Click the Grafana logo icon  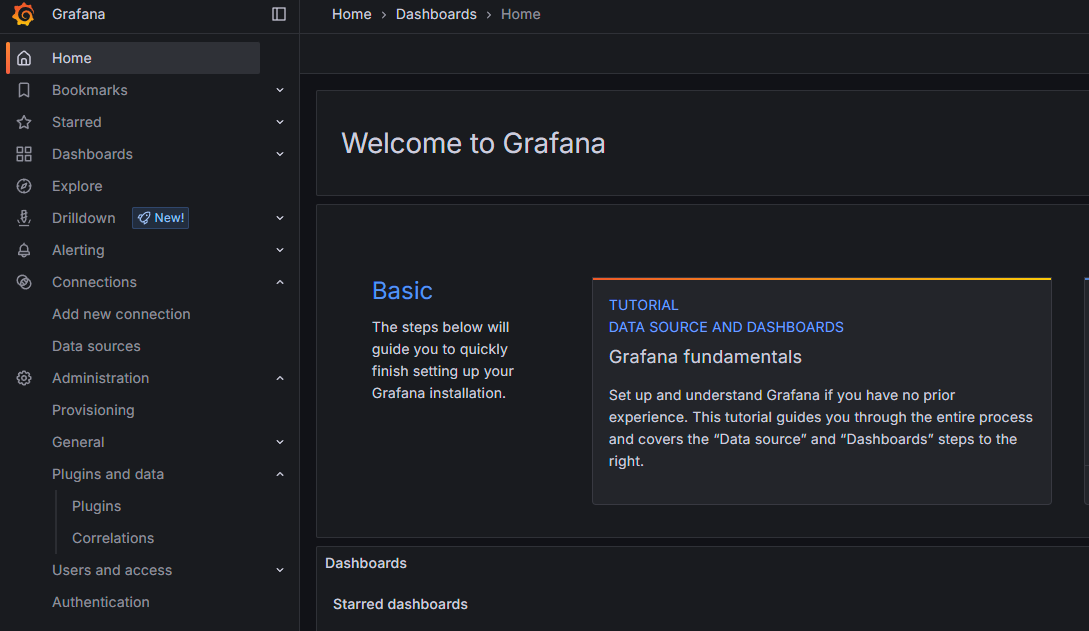pyautogui.click(x=24, y=14)
